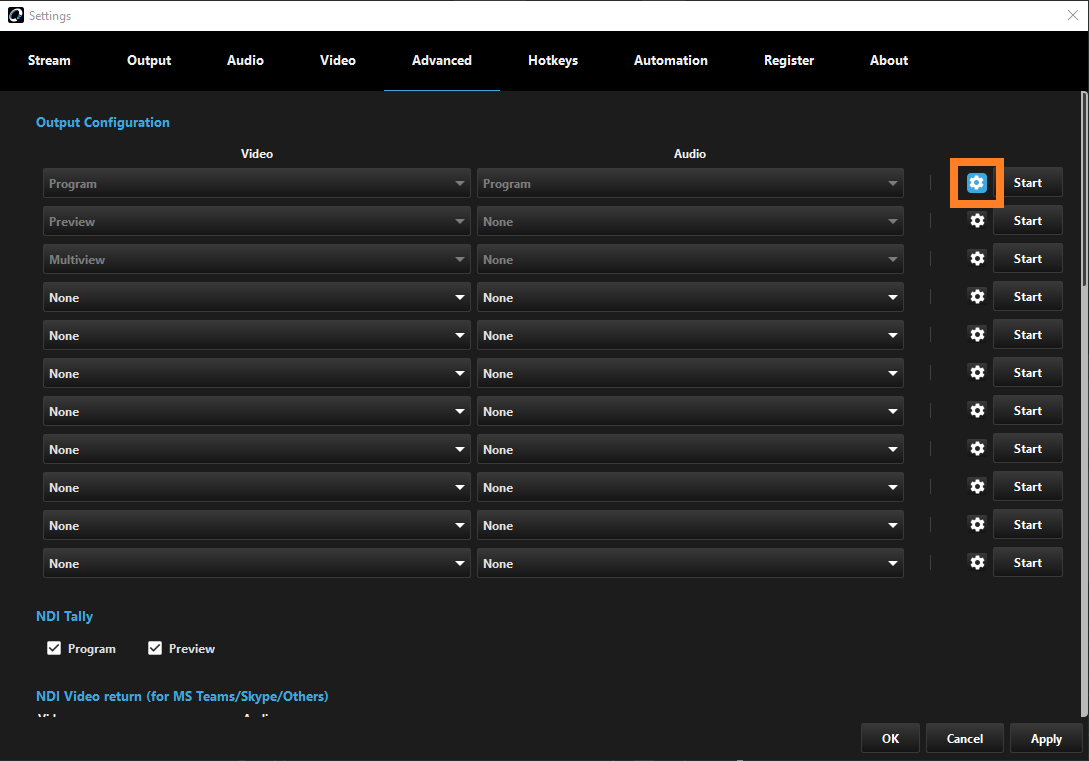Click gear icon on sixth output row
Viewport: 1089px width, 761px height.
click(x=977, y=373)
